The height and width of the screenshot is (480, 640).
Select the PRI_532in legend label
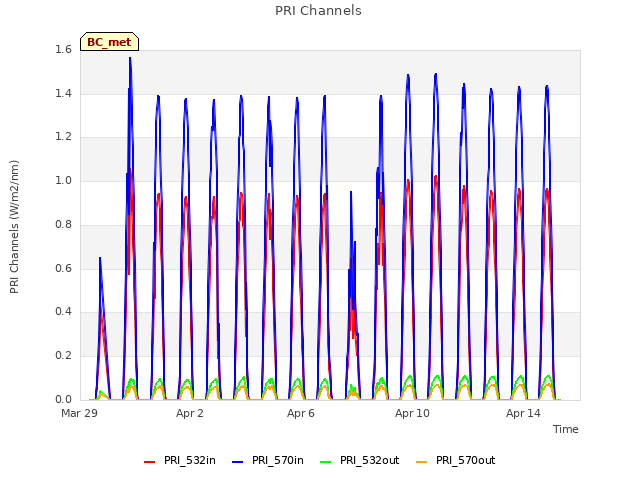(x=190, y=460)
